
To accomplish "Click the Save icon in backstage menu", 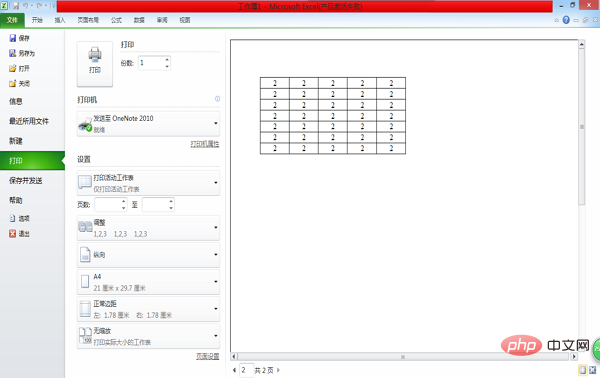I will click(x=13, y=38).
